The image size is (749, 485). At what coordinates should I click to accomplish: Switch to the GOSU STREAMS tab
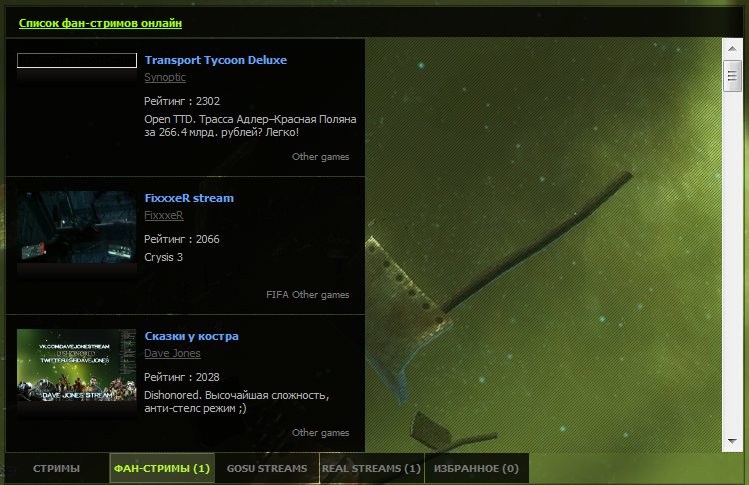[x=267, y=468]
